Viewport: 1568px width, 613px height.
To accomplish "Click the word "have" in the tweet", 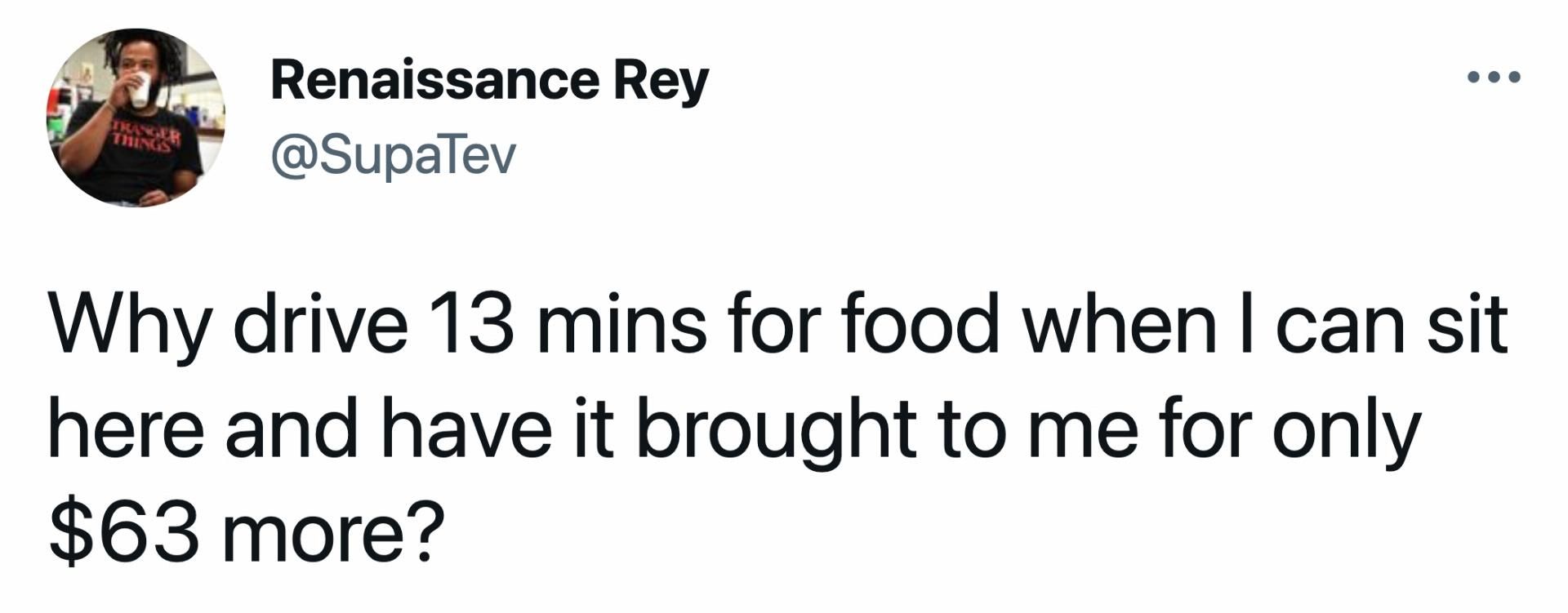I will click(465, 429).
